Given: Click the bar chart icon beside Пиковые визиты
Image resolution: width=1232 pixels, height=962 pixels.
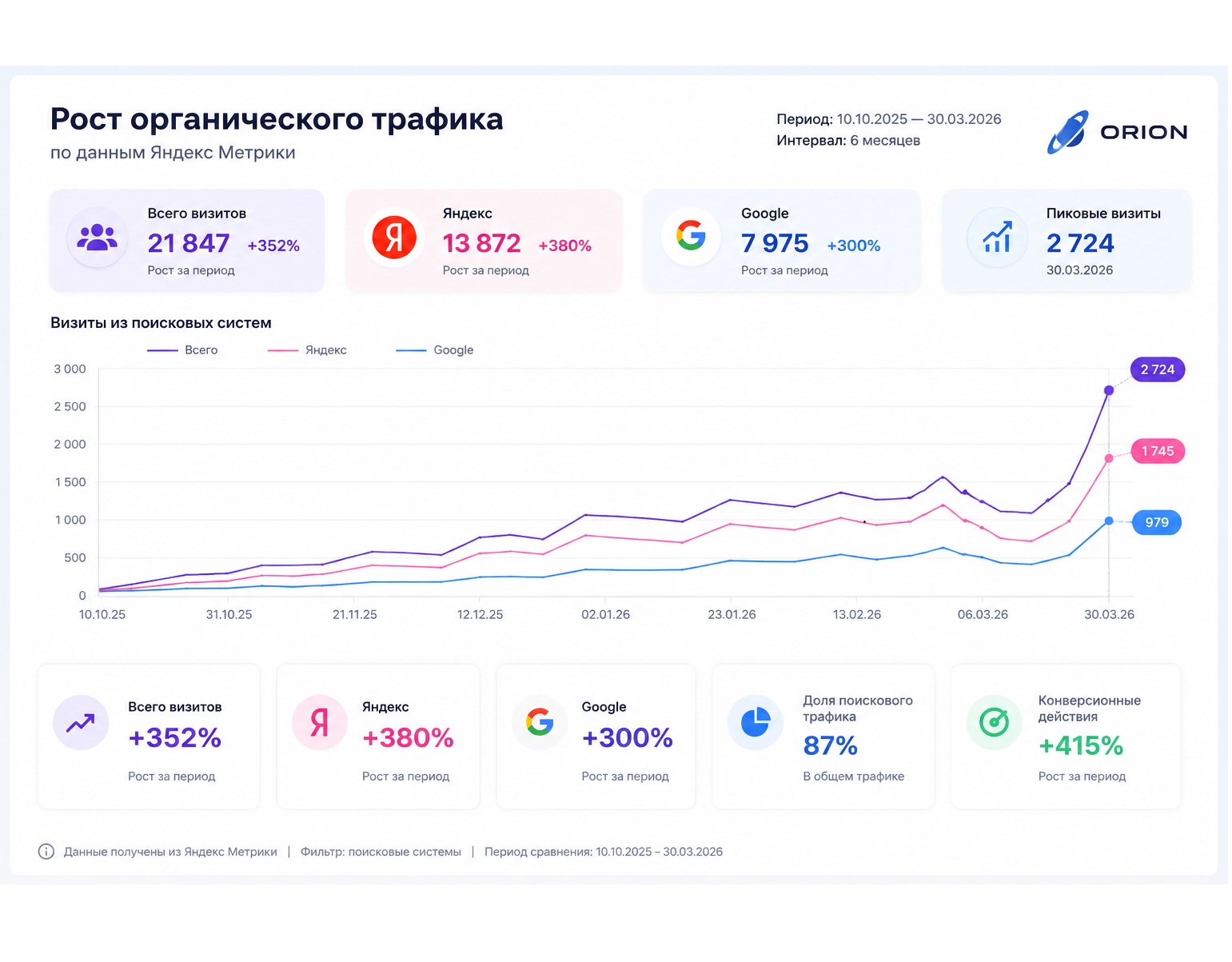Looking at the screenshot, I should click(x=997, y=238).
